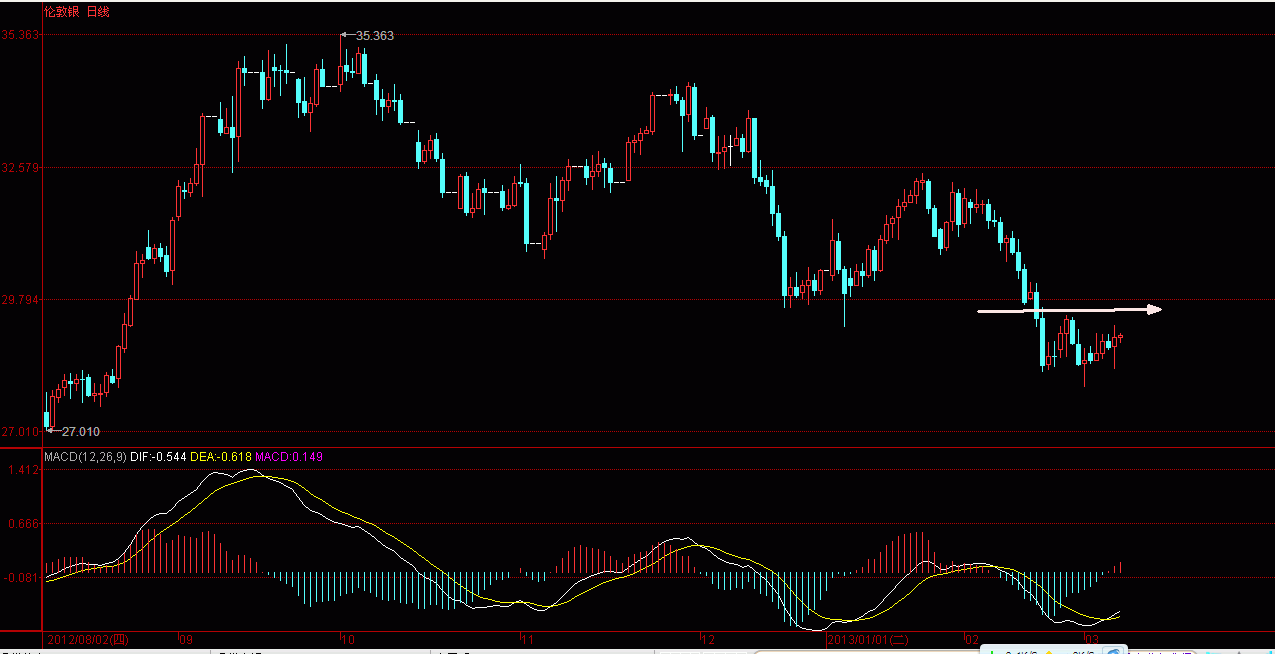Select the -0.081 MACD axis label
This screenshot has height=654, width=1275.
coord(21,577)
